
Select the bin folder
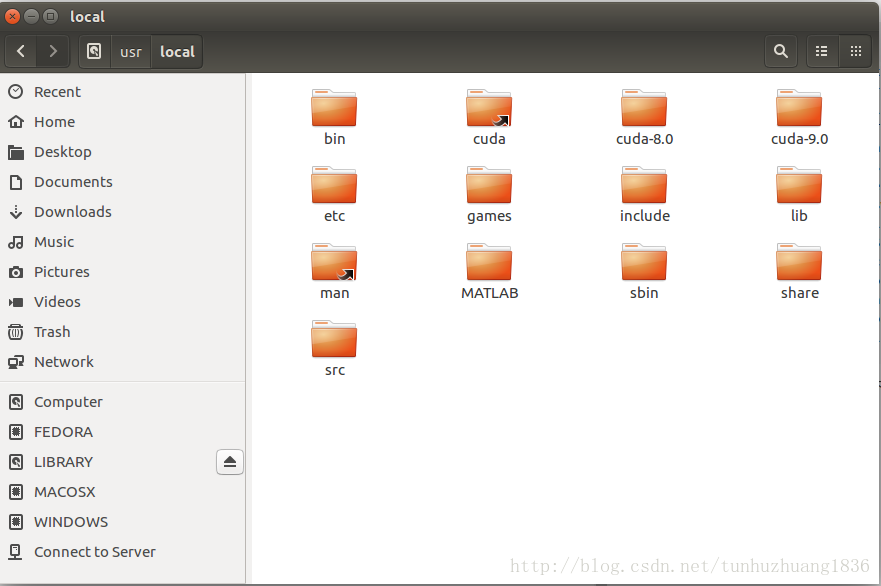pos(334,118)
